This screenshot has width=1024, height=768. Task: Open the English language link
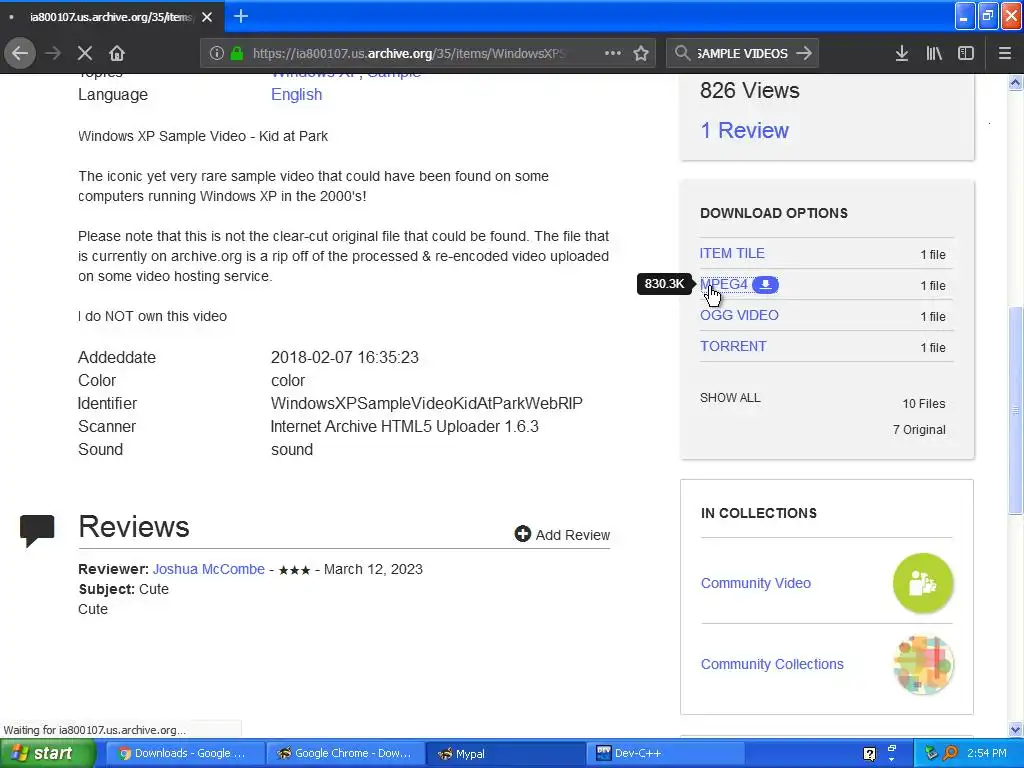296,95
